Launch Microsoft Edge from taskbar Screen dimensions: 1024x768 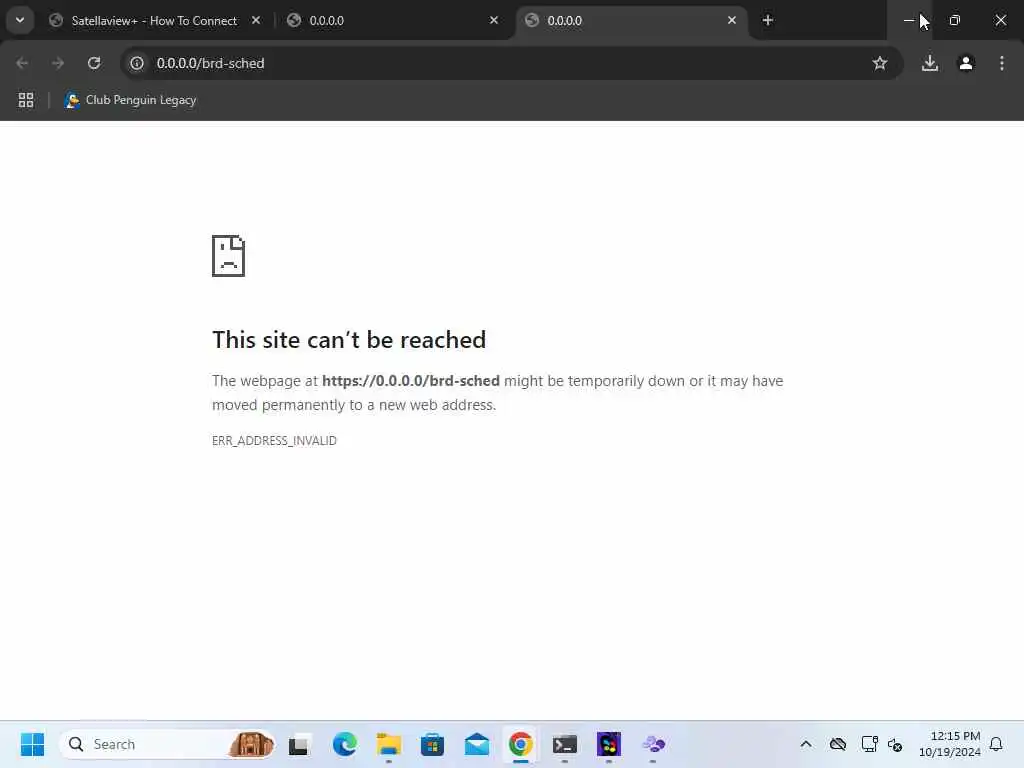click(x=344, y=744)
